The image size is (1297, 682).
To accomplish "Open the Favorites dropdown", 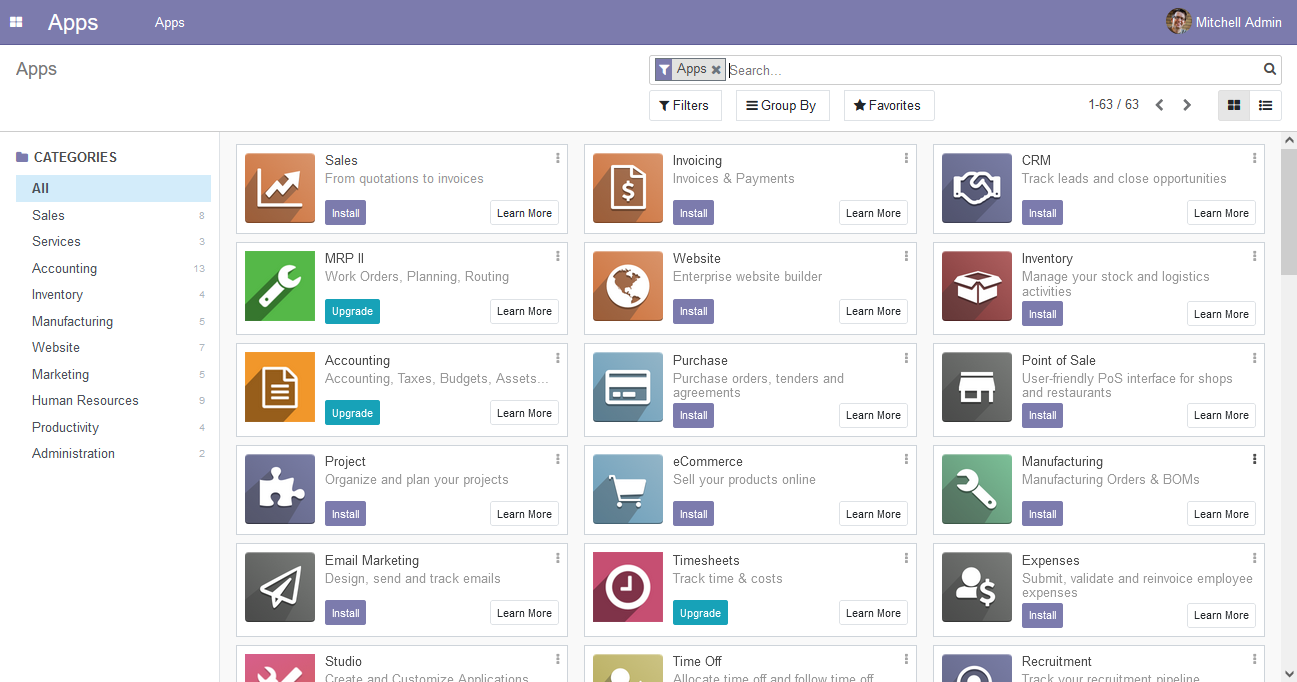I will point(888,105).
